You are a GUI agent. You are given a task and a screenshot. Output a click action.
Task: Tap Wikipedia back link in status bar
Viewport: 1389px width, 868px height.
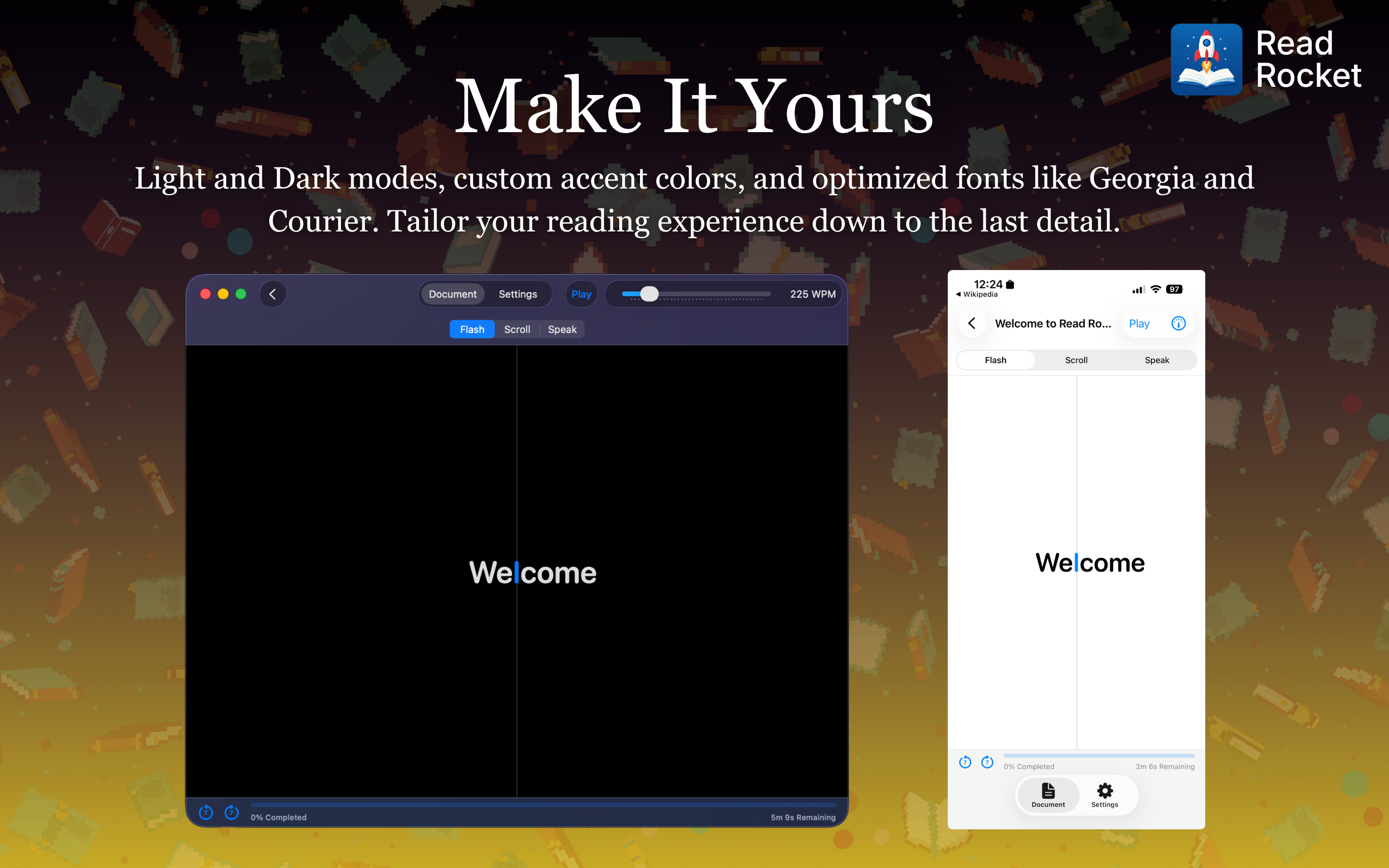tap(977, 295)
